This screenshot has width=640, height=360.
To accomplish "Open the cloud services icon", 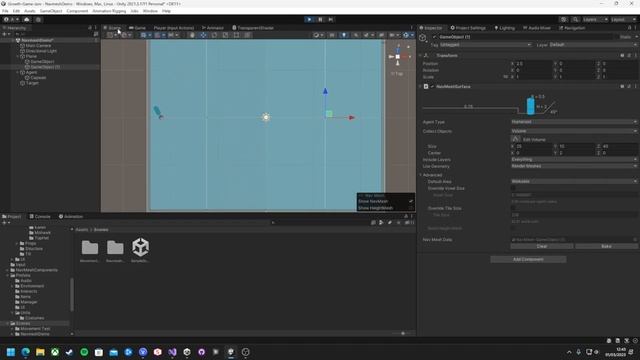I will (27, 19).
